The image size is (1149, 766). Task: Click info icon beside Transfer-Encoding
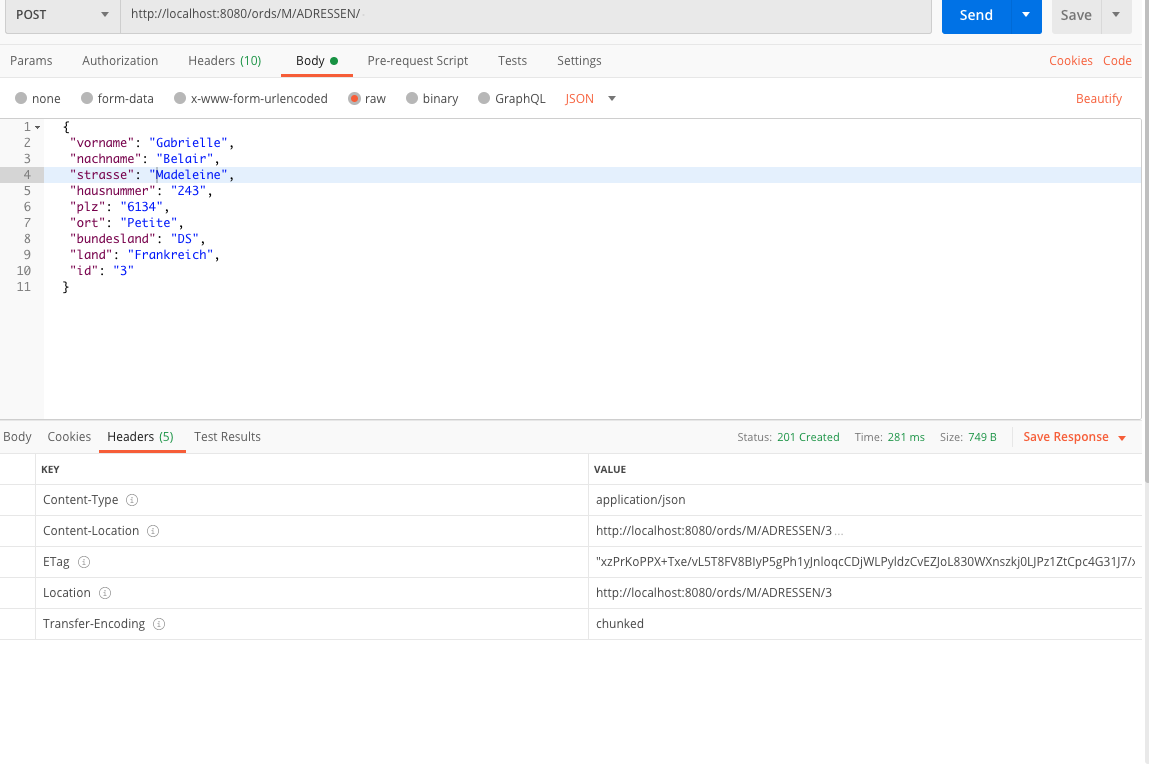click(159, 624)
